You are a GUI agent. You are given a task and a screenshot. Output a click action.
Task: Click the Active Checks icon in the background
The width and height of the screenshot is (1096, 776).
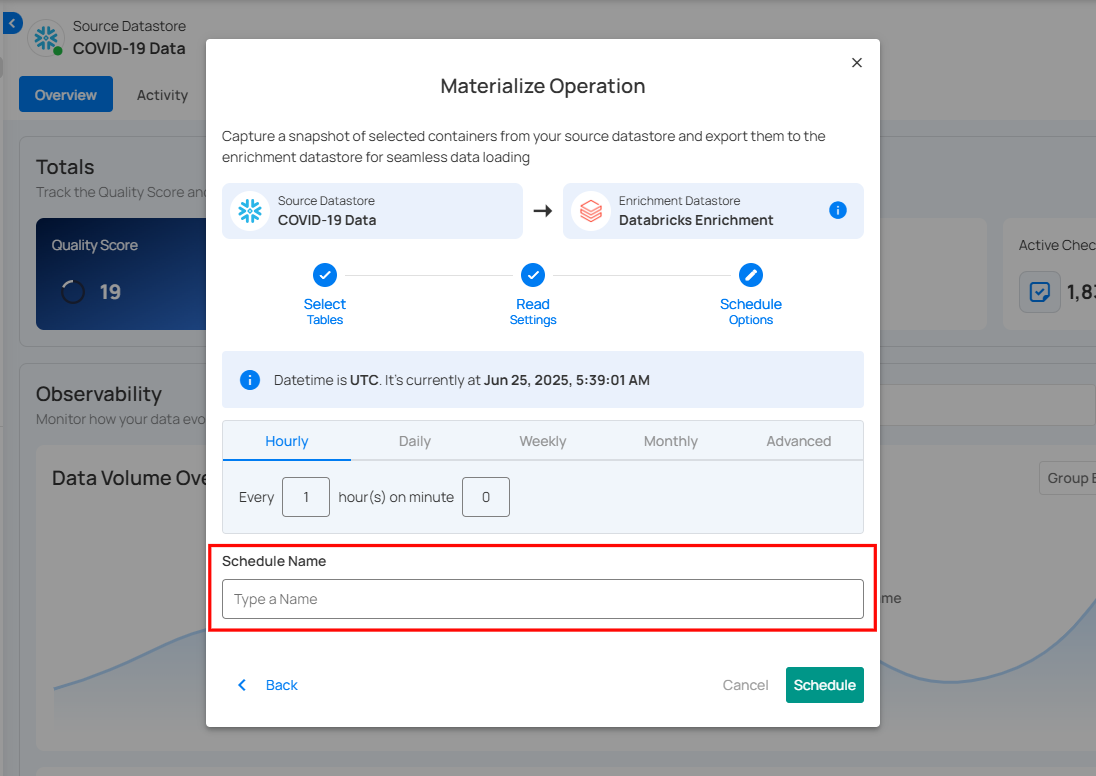pos(1039,292)
